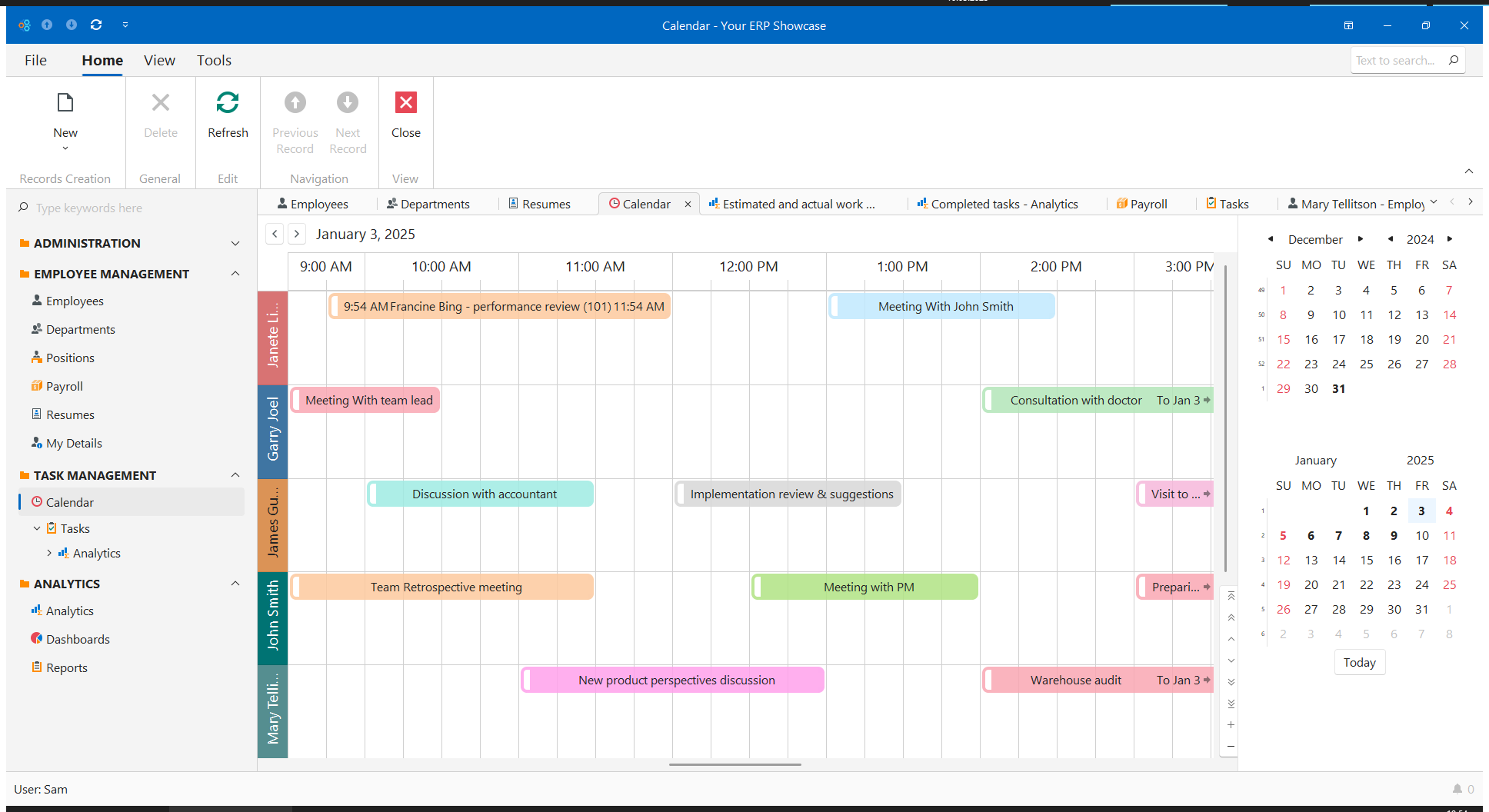Open the Team Retrospective meeting appointment
1489x812 pixels.
446,587
